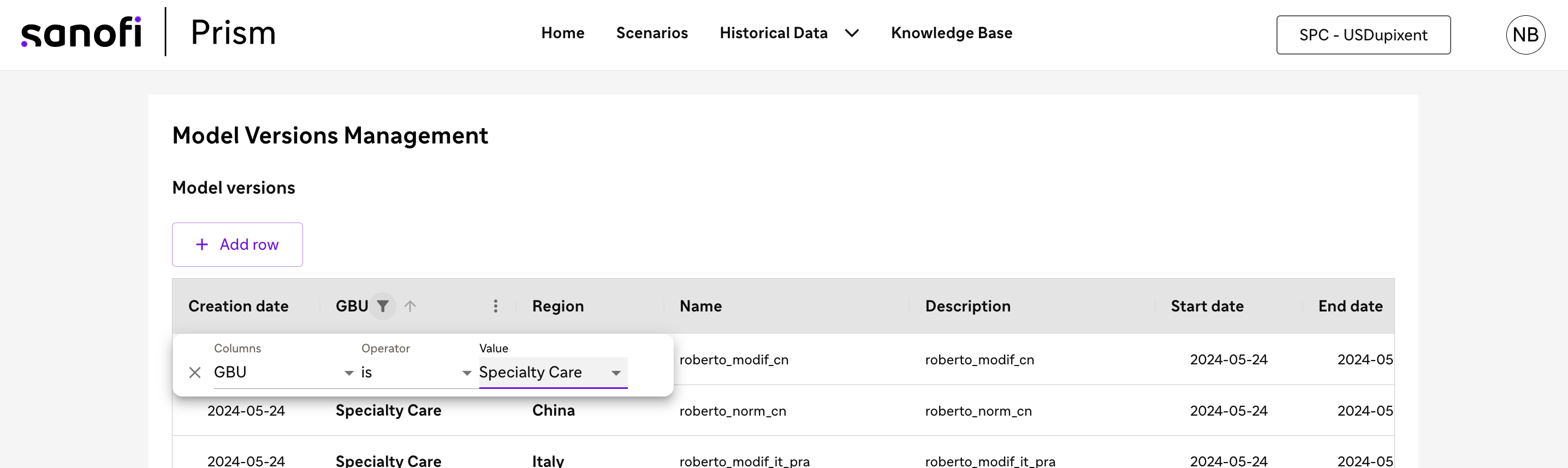Click the plus icon in Add row
1568x468 pixels.
[x=202, y=244]
